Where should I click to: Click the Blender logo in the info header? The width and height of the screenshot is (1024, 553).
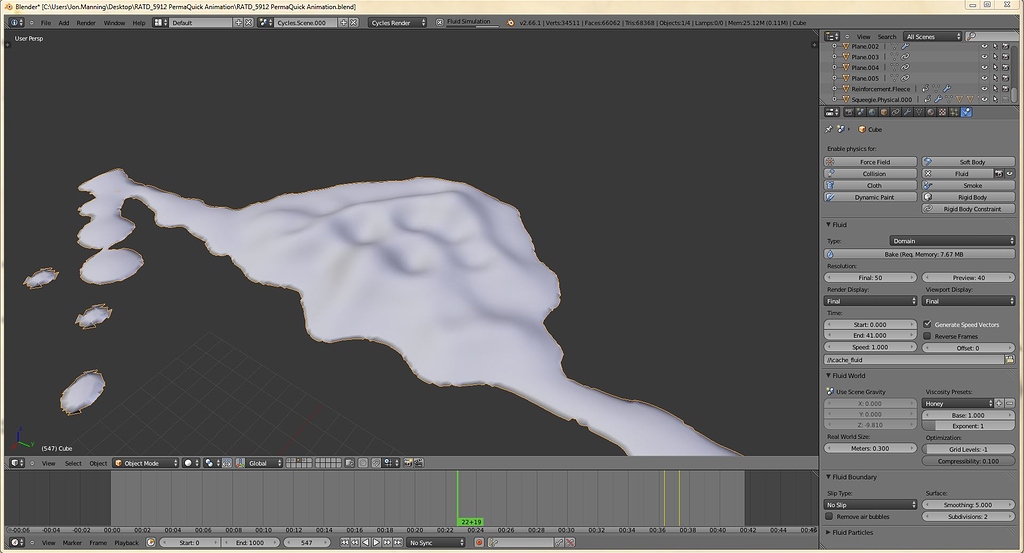click(510, 22)
